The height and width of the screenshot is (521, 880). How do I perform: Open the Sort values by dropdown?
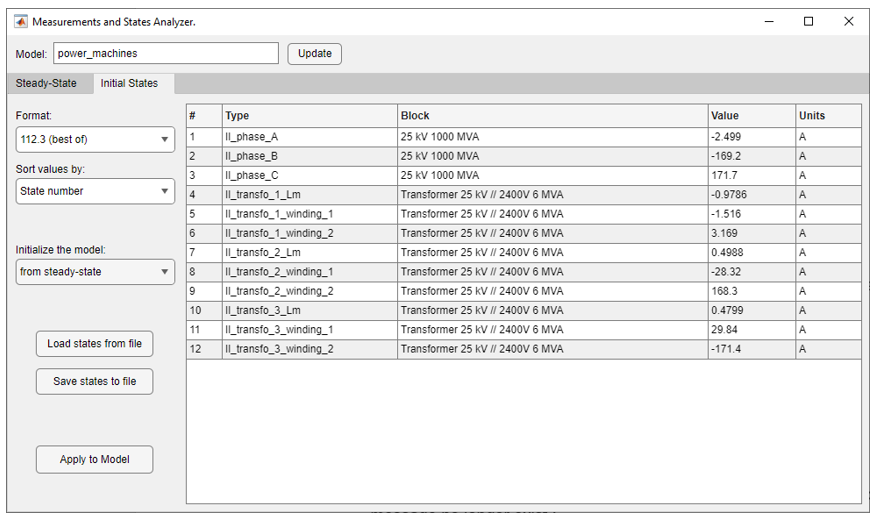point(95,191)
